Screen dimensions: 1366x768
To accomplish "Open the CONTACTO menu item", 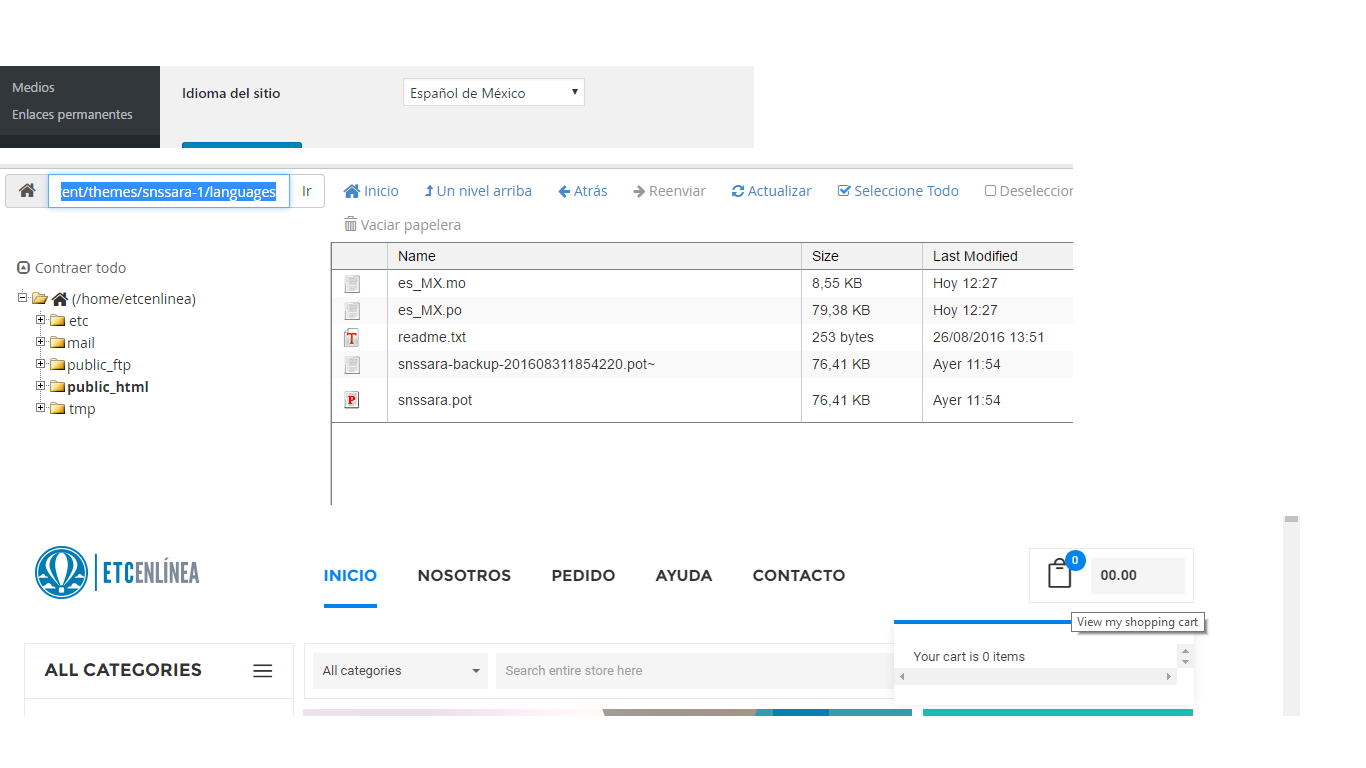I will click(x=798, y=575).
